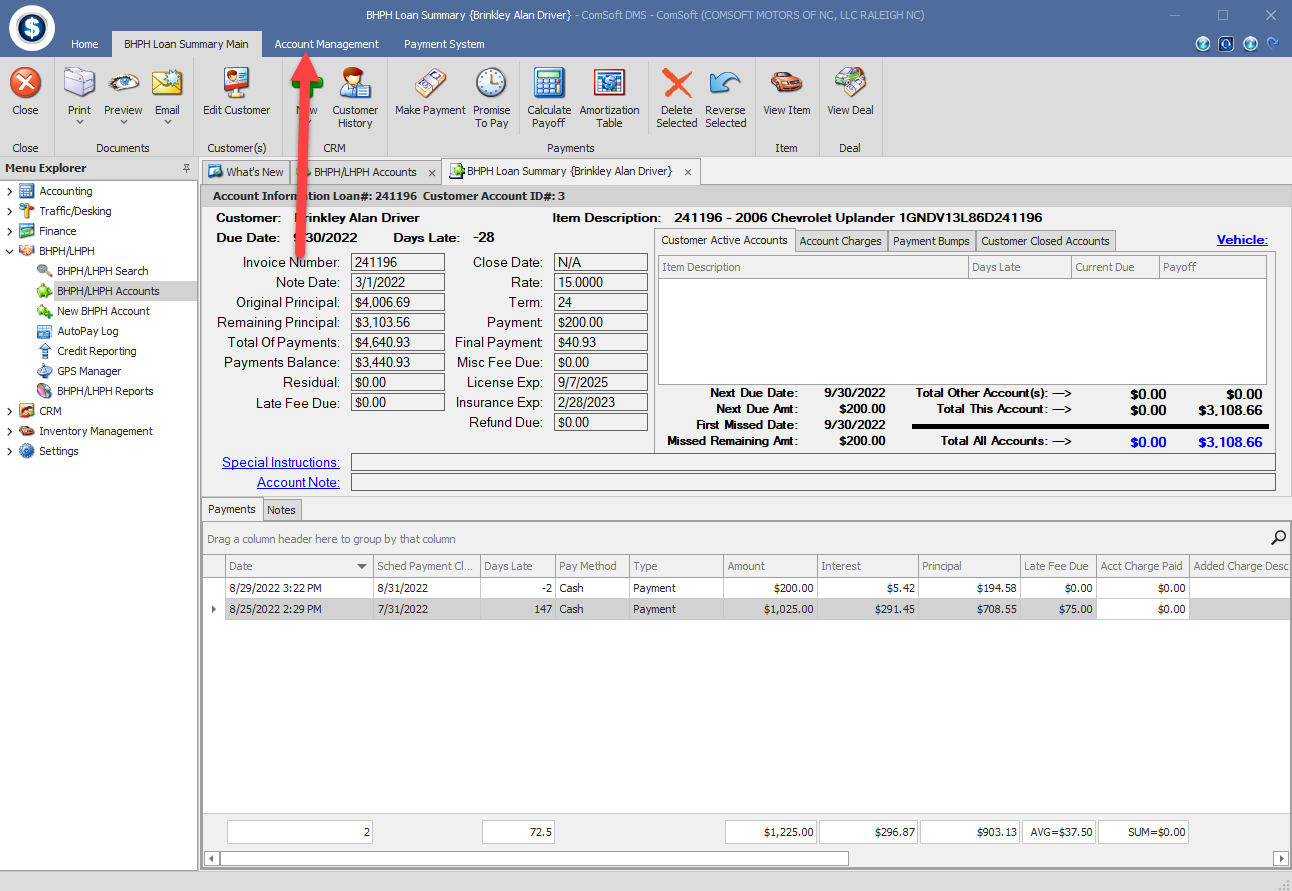Screen dimensions: 1292x891
Task: Open the Amortization Table
Action: 609,84
